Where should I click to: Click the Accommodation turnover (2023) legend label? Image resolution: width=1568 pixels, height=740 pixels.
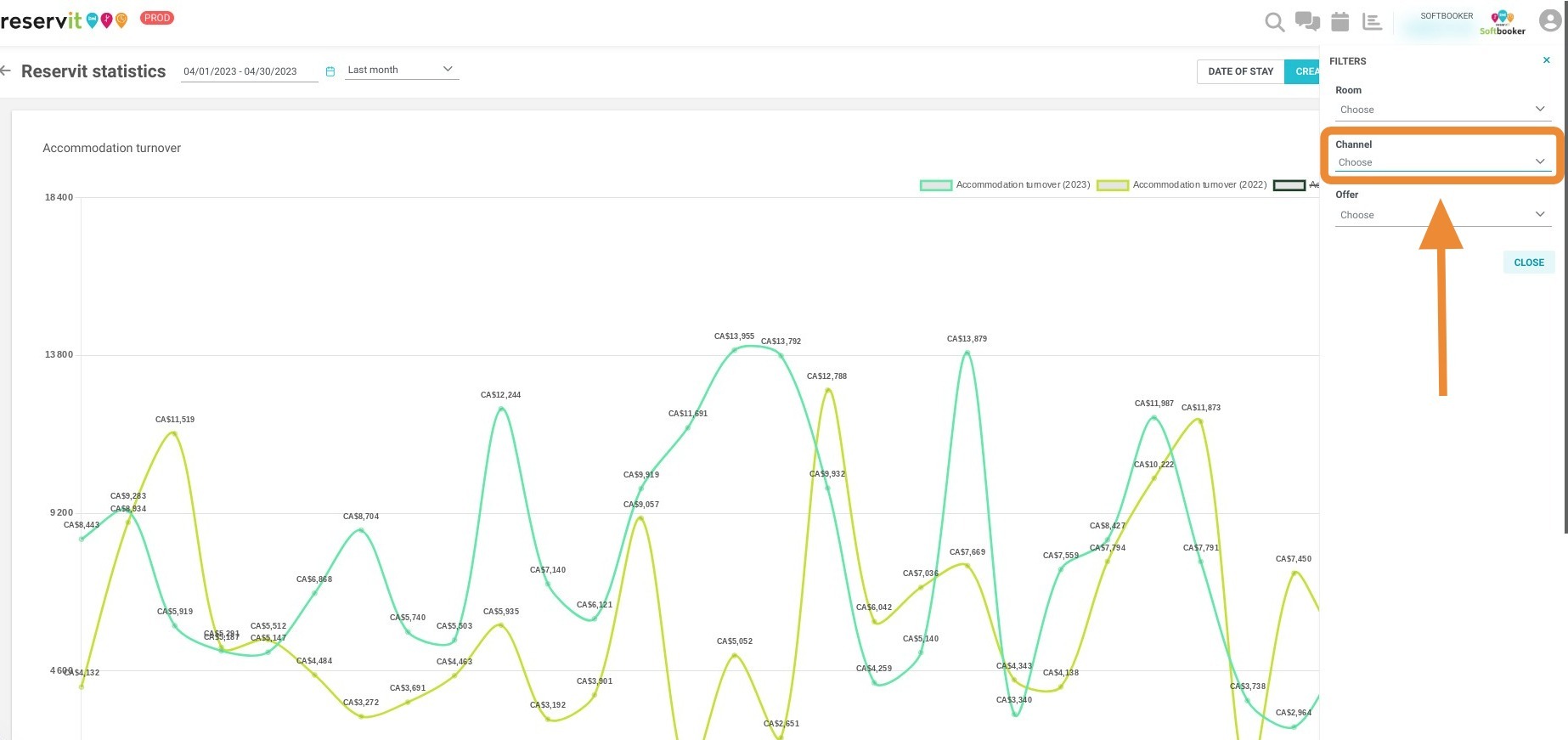(x=1024, y=184)
